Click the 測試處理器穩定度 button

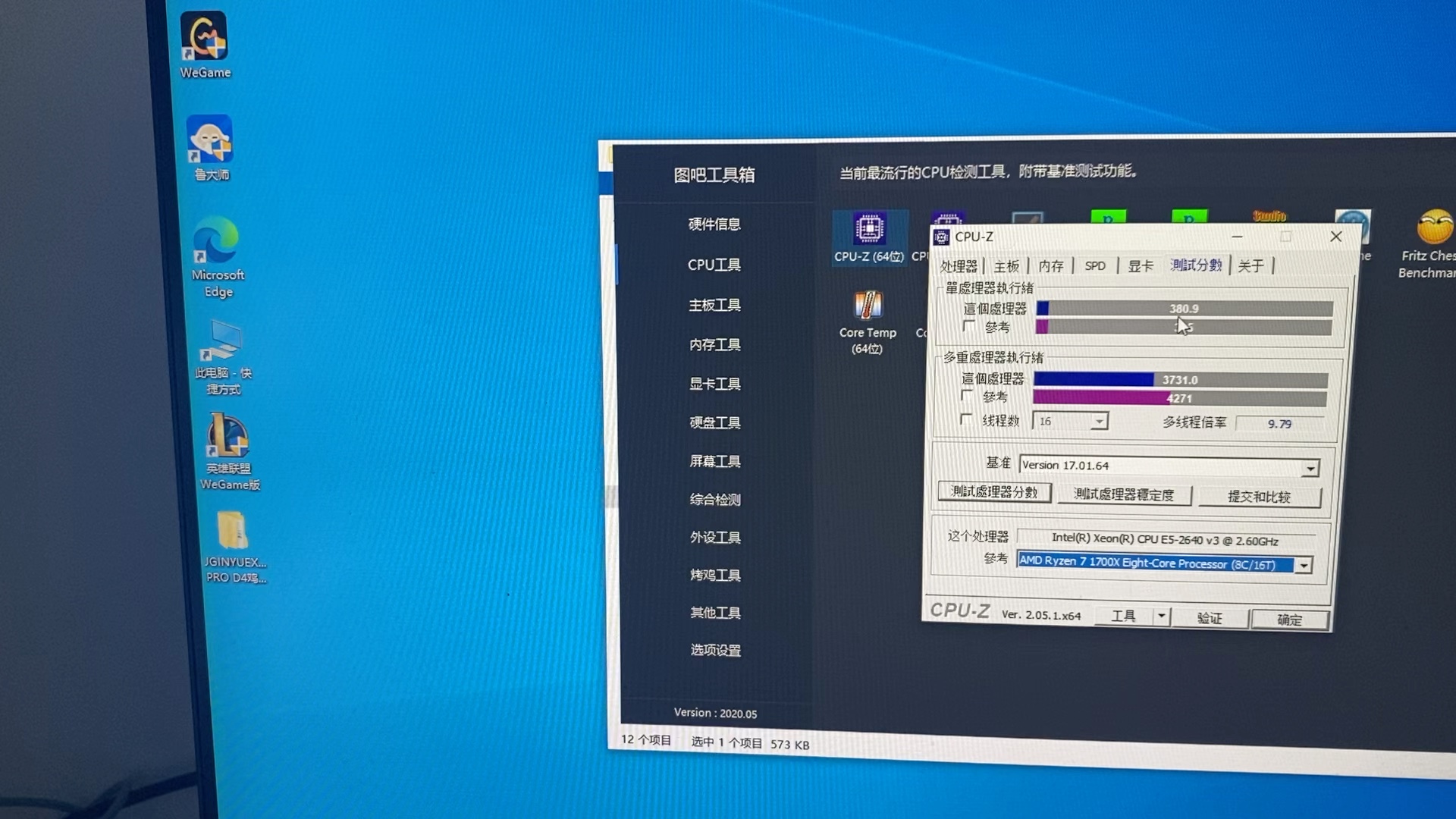pyautogui.click(x=1124, y=494)
